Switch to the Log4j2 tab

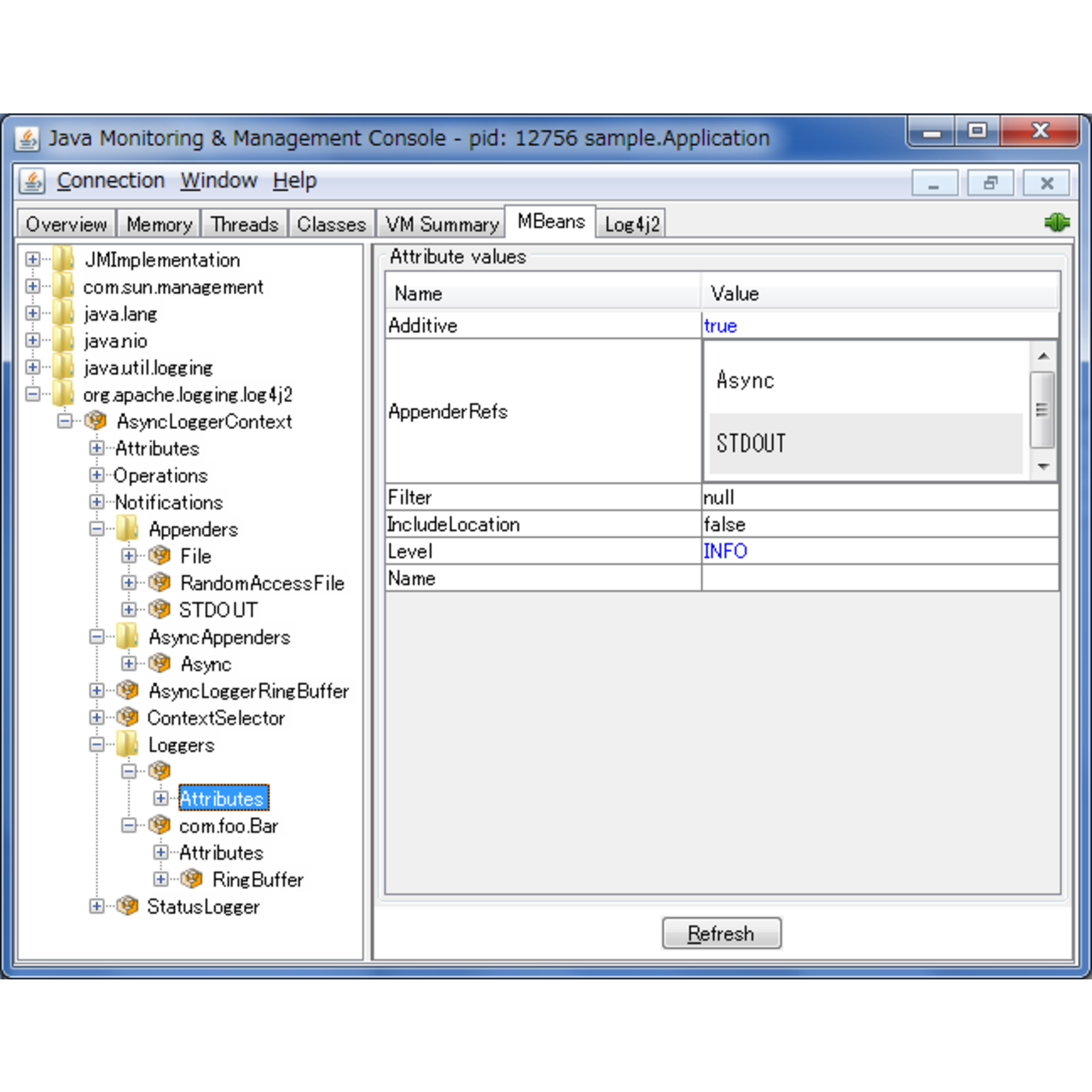(631, 224)
